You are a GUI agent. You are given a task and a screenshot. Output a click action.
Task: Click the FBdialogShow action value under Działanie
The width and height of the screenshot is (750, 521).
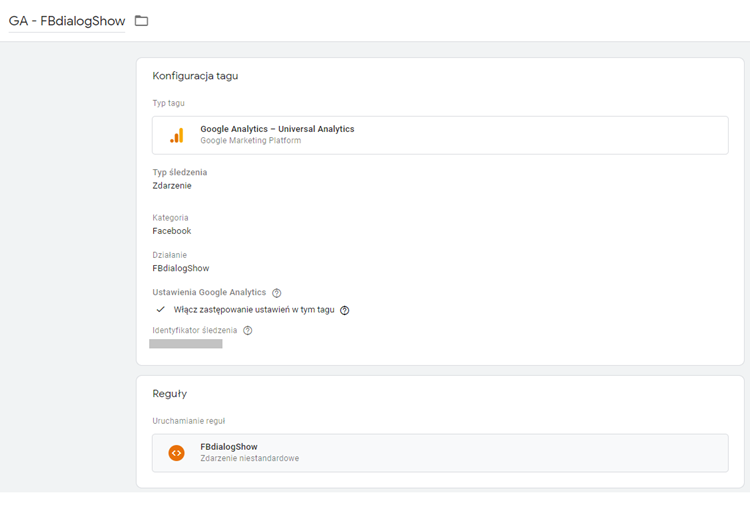(x=181, y=268)
